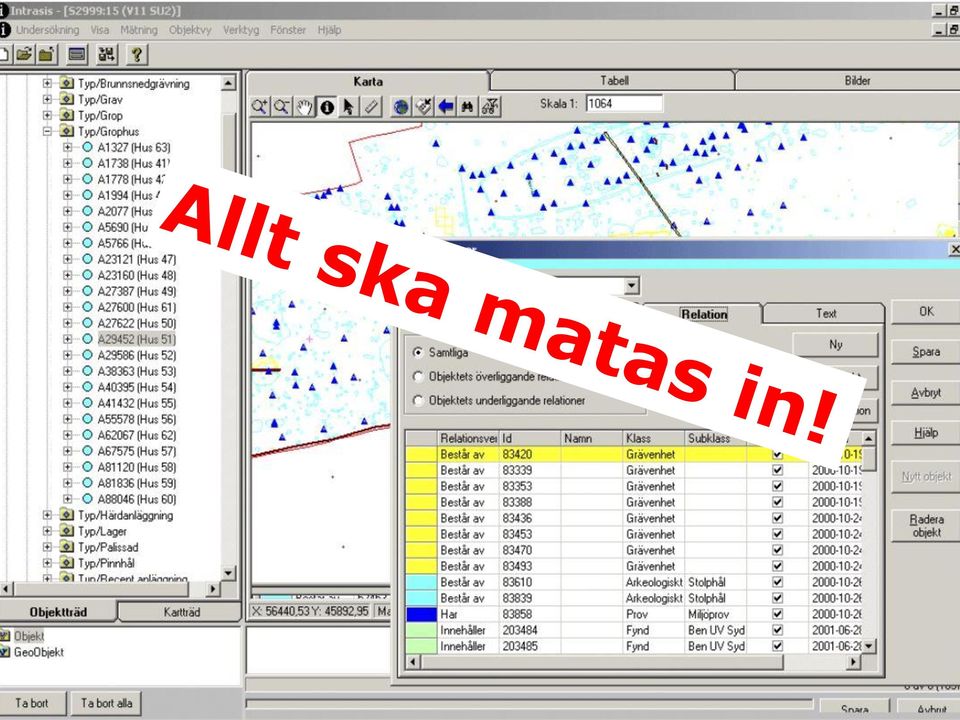The height and width of the screenshot is (720, 960).
Task: Click the Ny button
Action: [835, 344]
